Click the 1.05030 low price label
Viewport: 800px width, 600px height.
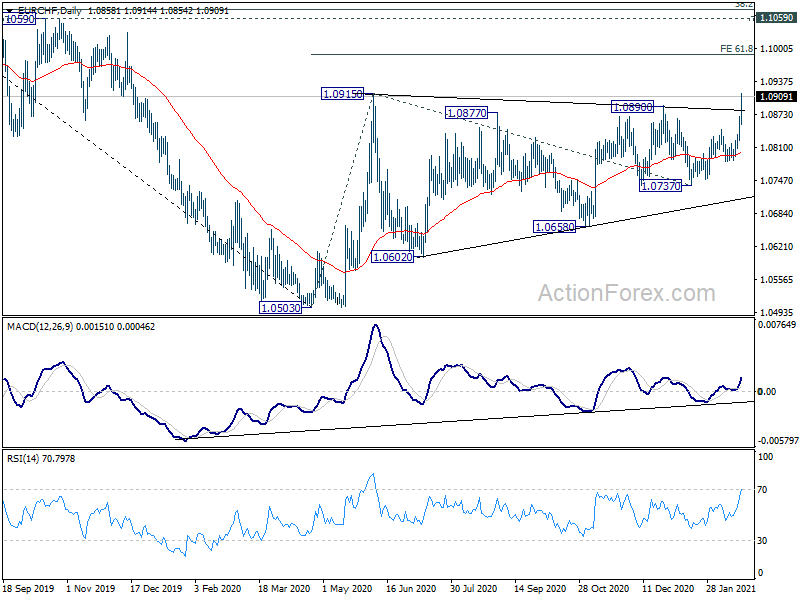[x=281, y=308]
